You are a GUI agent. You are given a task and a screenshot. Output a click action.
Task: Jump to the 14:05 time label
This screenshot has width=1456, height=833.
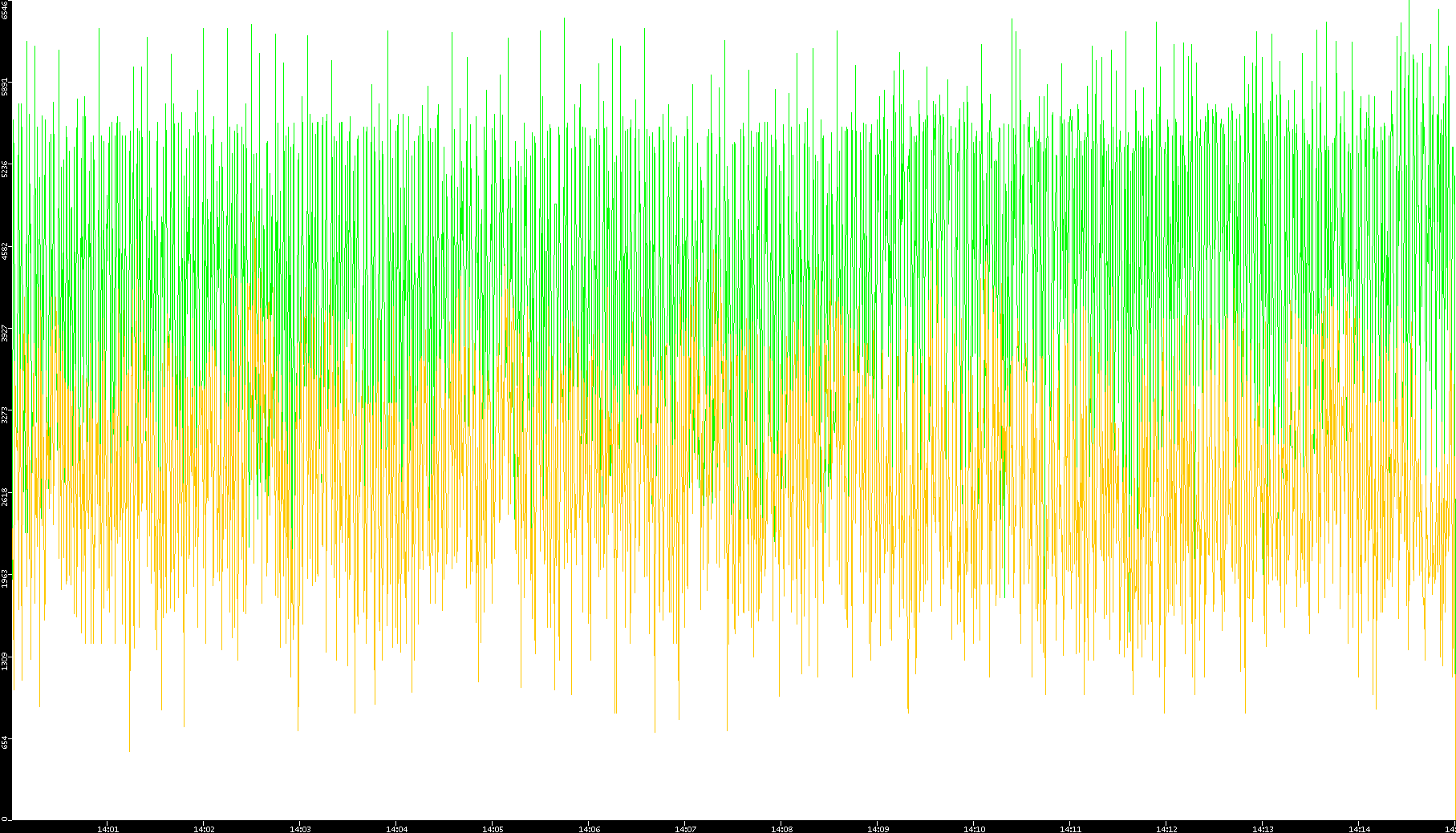click(493, 828)
